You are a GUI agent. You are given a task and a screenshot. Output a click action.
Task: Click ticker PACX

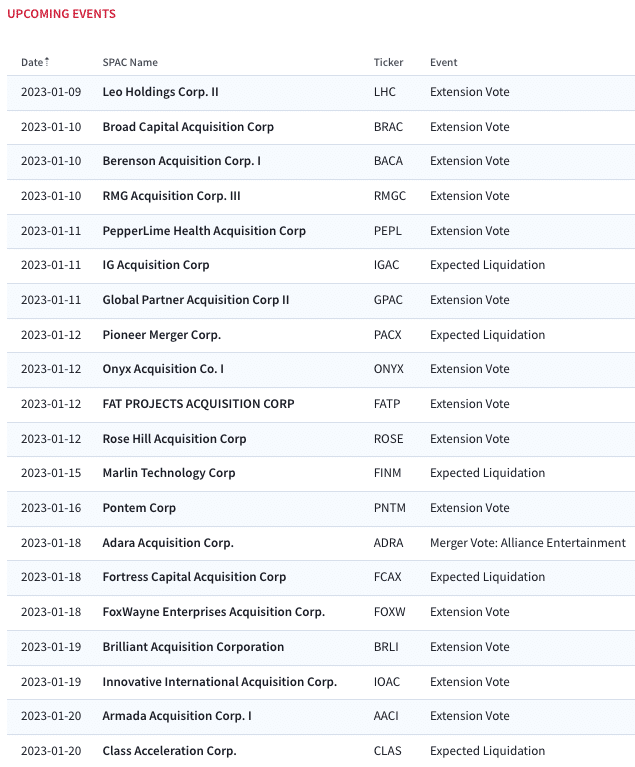point(387,335)
